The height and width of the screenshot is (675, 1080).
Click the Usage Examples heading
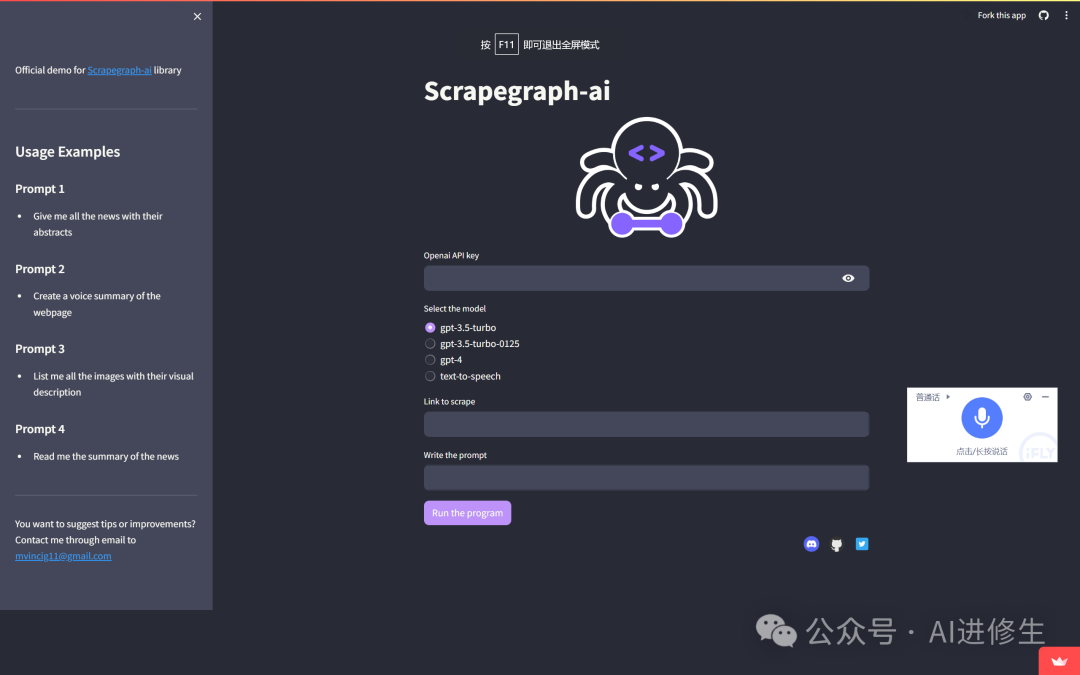(x=68, y=152)
